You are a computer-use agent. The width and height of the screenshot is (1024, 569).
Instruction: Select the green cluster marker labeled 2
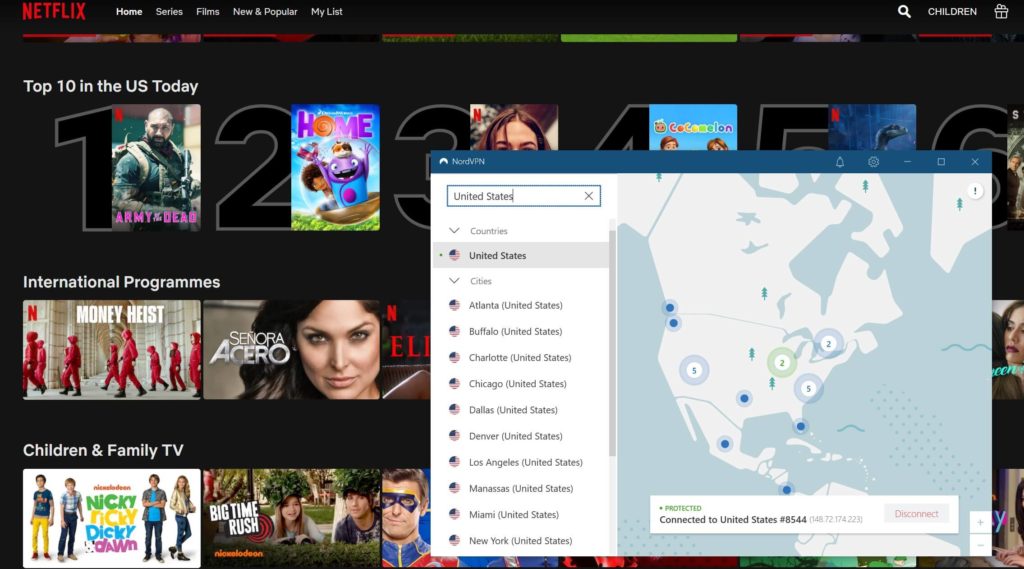782,362
